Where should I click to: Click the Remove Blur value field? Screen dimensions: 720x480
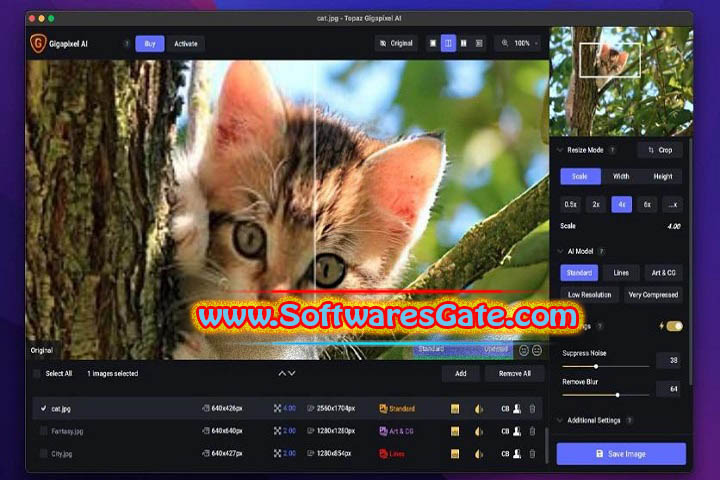pyautogui.click(x=668, y=389)
